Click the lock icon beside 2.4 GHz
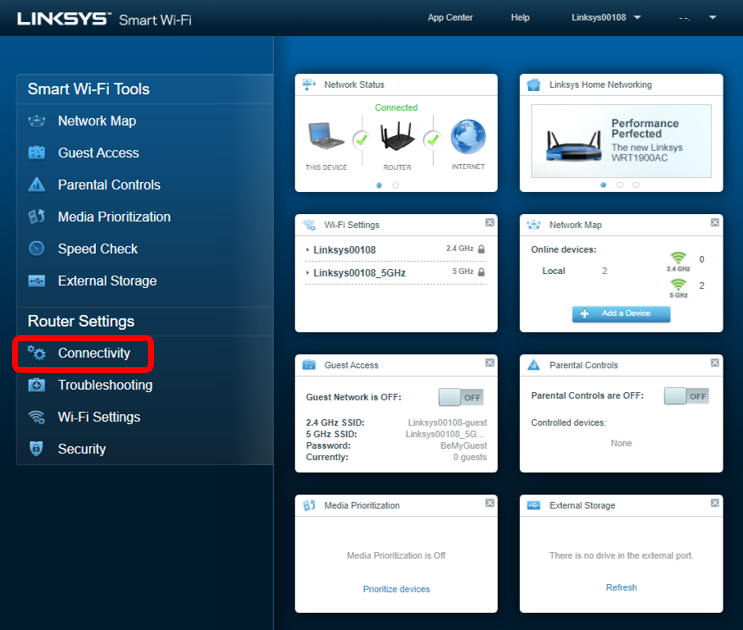The width and height of the screenshot is (743, 630). (x=481, y=249)
